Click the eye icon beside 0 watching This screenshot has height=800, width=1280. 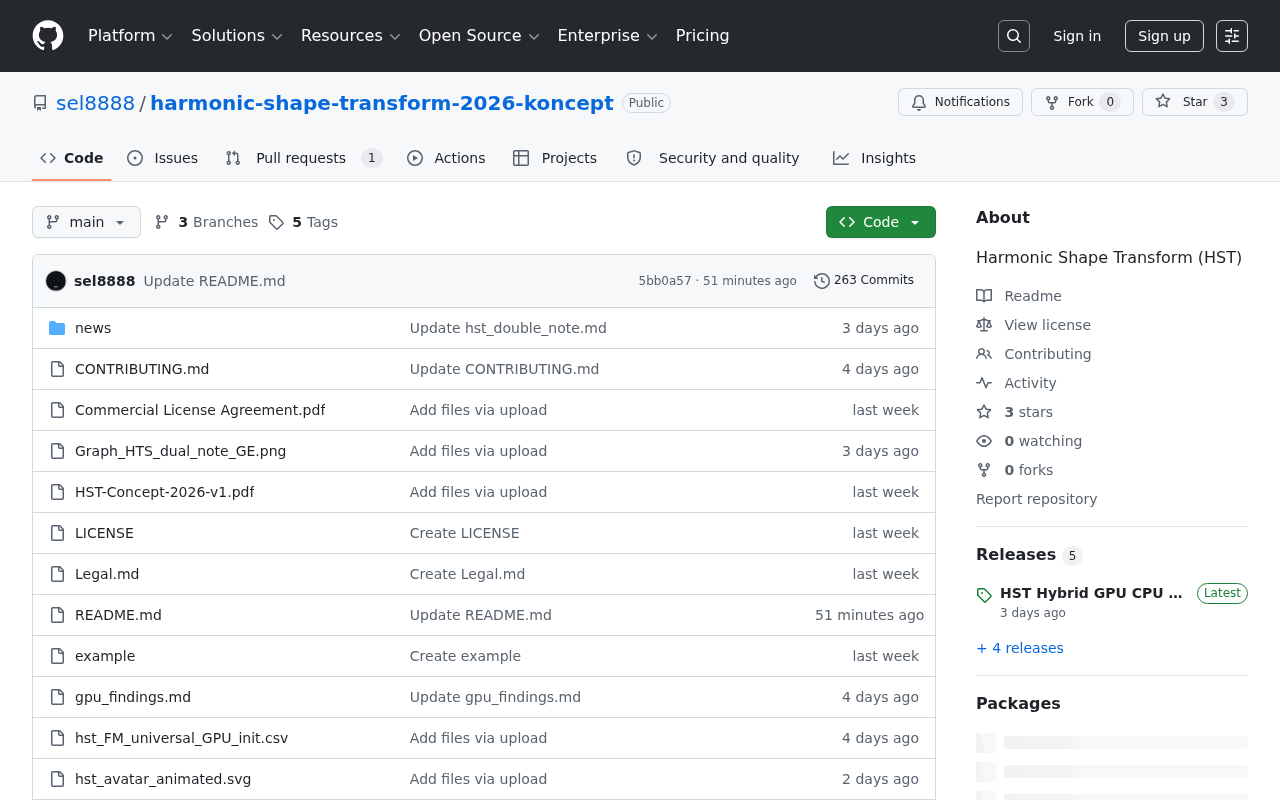(984, 441)
